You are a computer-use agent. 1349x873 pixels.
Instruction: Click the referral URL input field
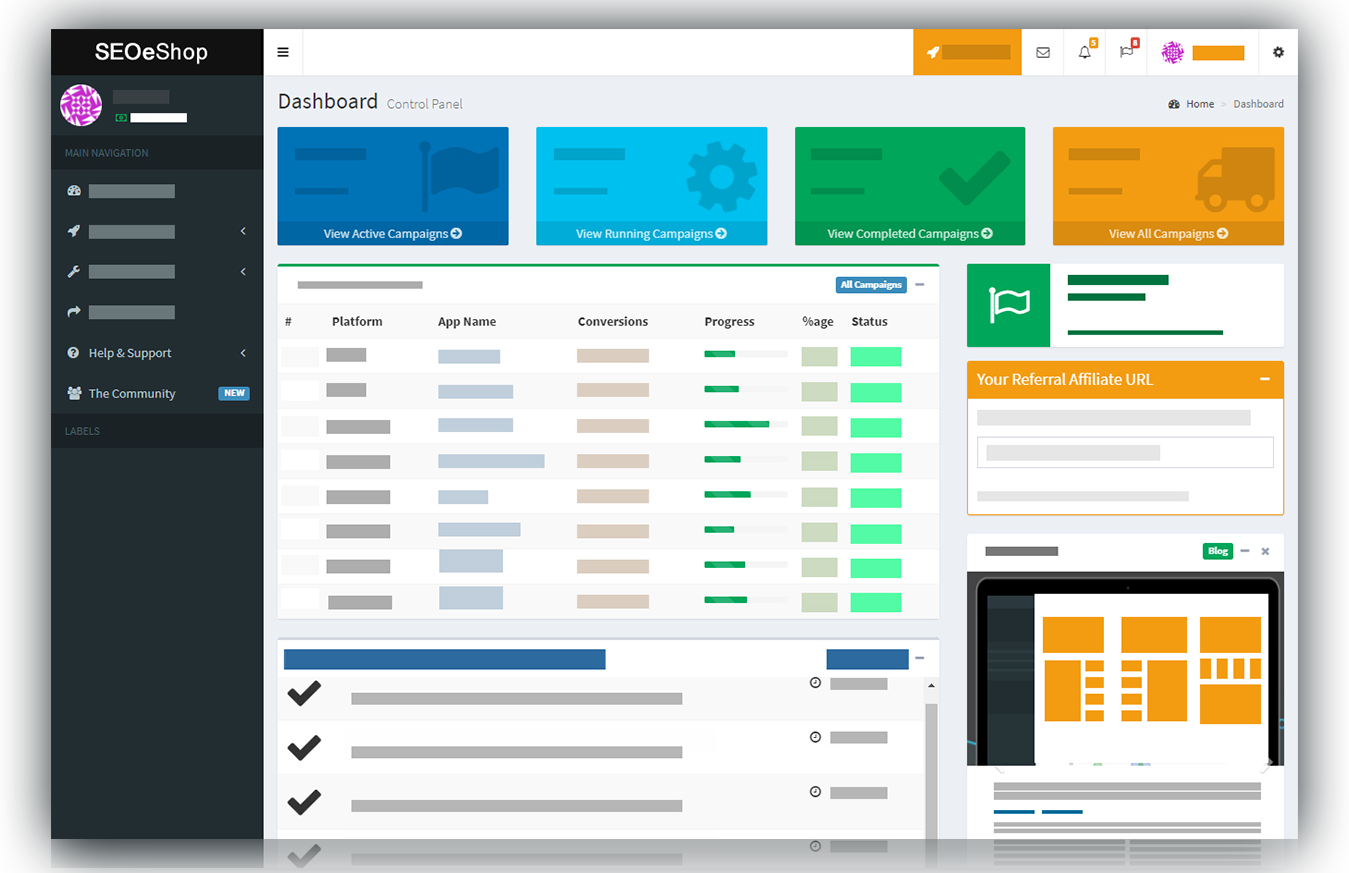[1125, 452]
